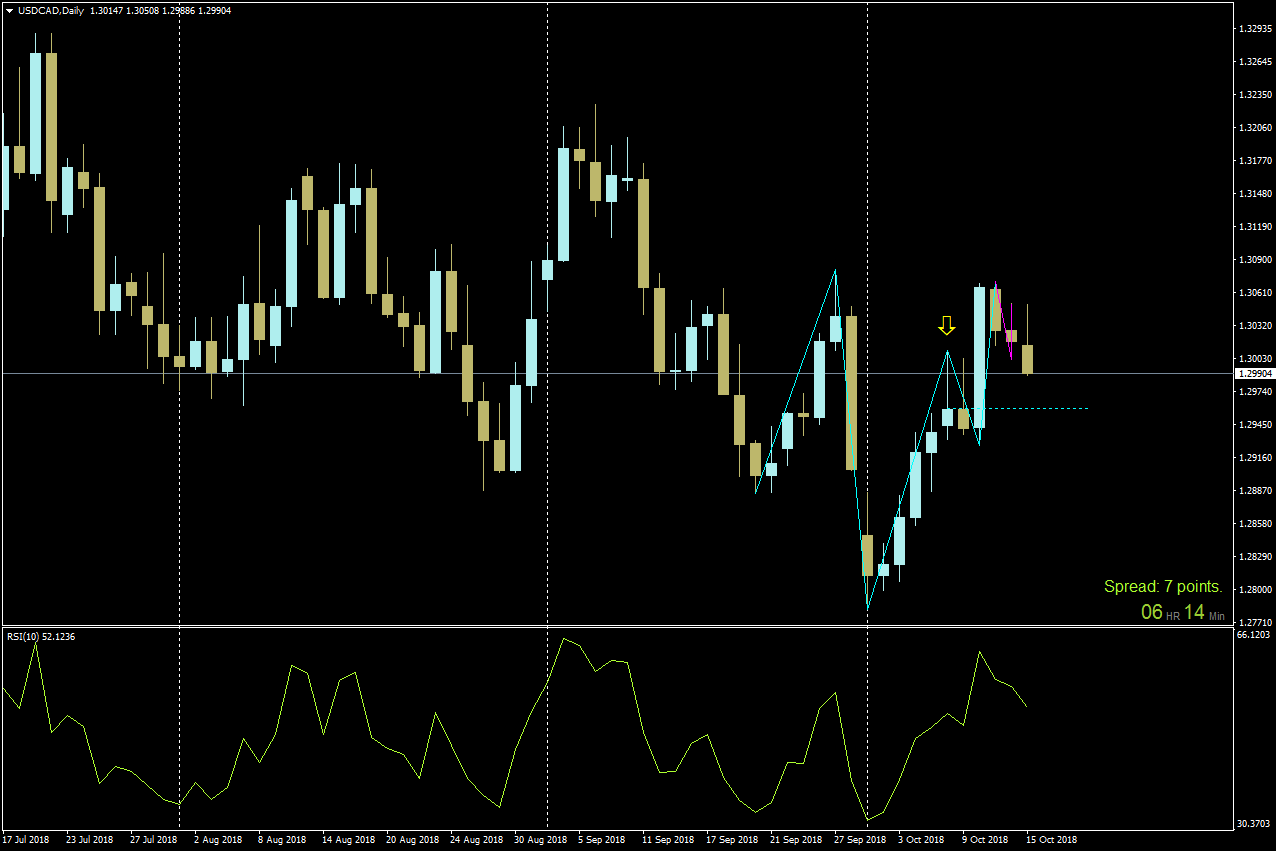Click the Spread: 7 points label
This screenshot has width=1276, height=851.
(1163, 587)
